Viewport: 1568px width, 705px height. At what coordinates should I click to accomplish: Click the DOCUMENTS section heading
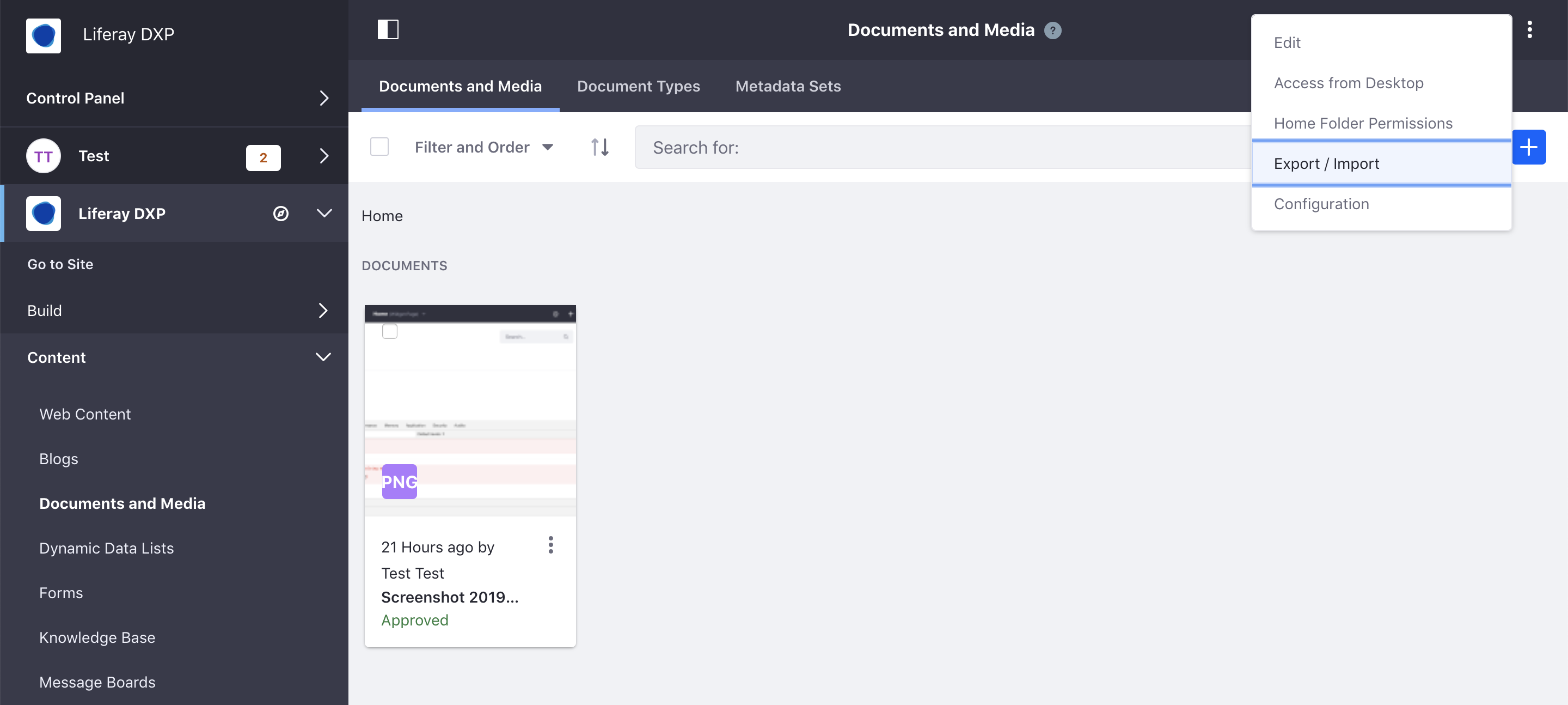click(404, 266)
